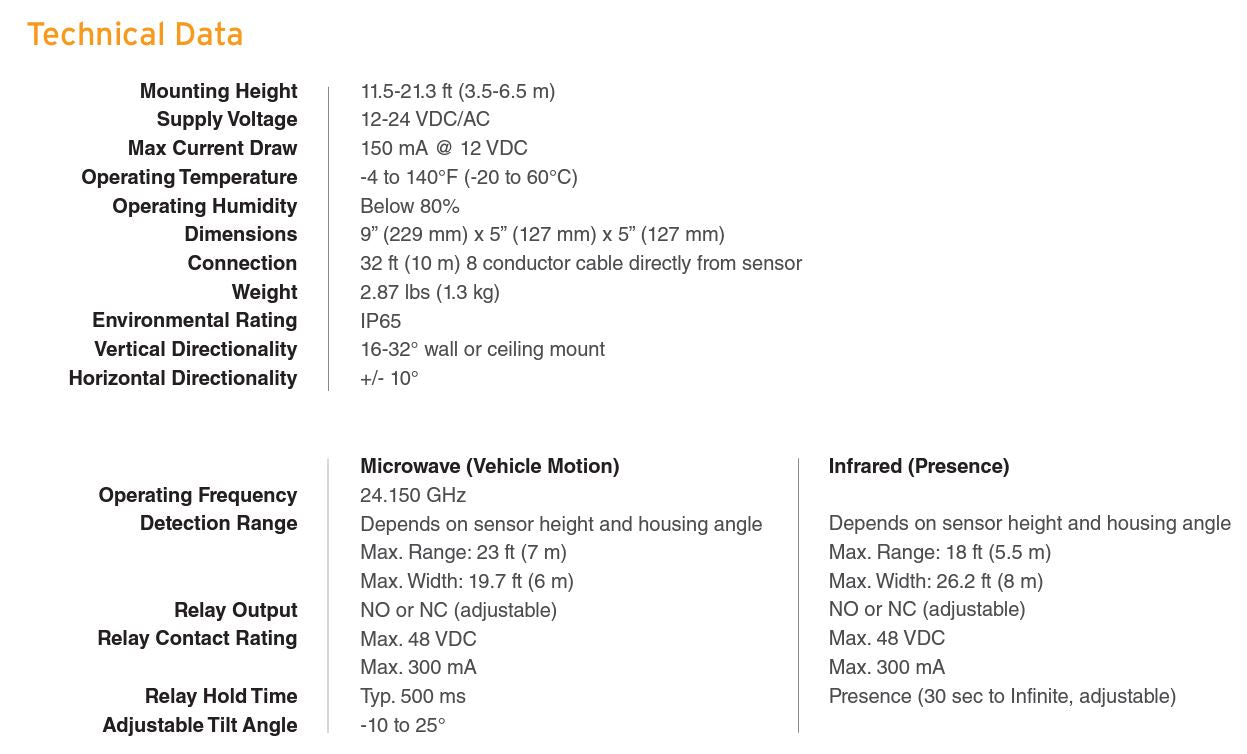The height and width of the screenshot is (754, 1247).
Task: Click the Infrared (Presence) column header
Action: (x=918, y=466)
